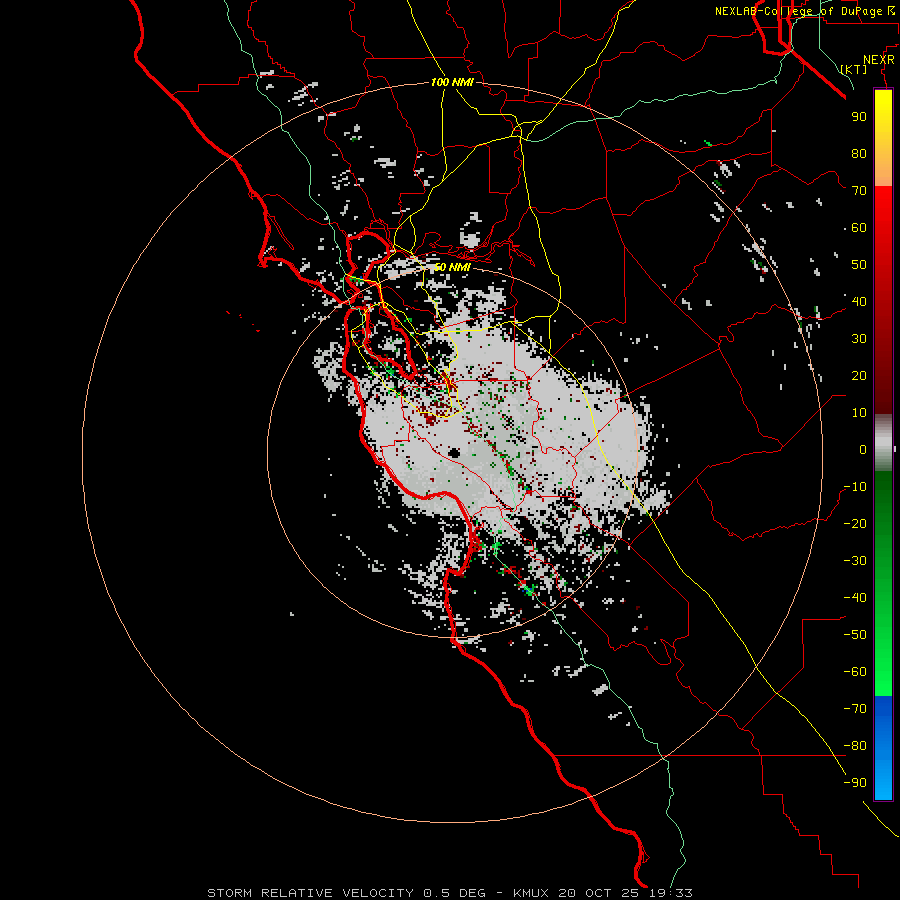Screen dimensions: 900x900
Task: Click the "20 OCT 25" date text
Action: pos(599,893)
